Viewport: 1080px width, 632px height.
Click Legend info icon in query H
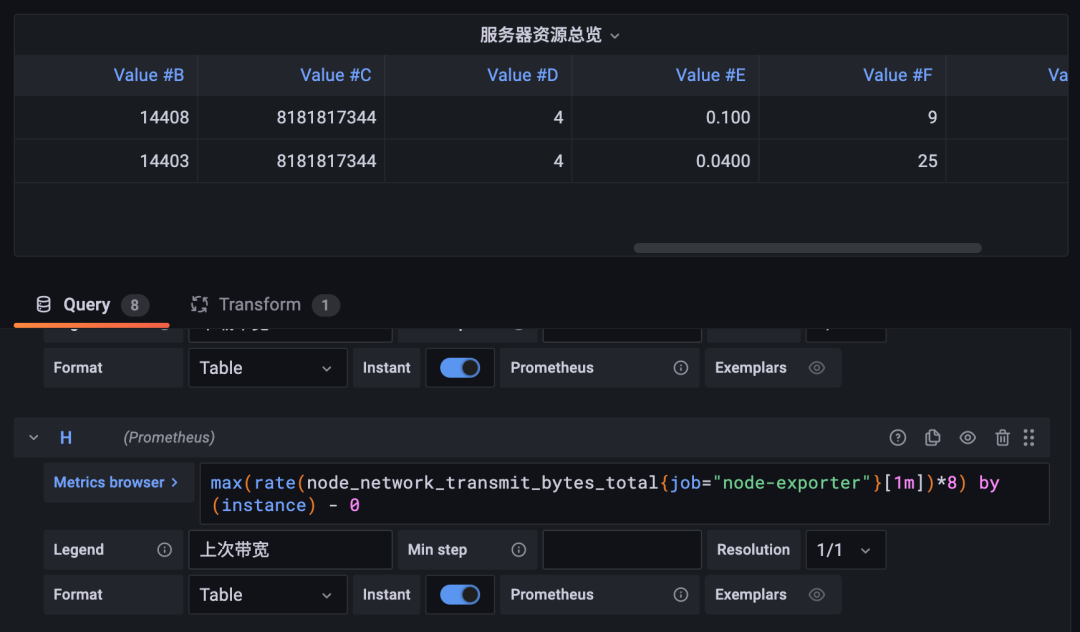(x=164, y=549)
